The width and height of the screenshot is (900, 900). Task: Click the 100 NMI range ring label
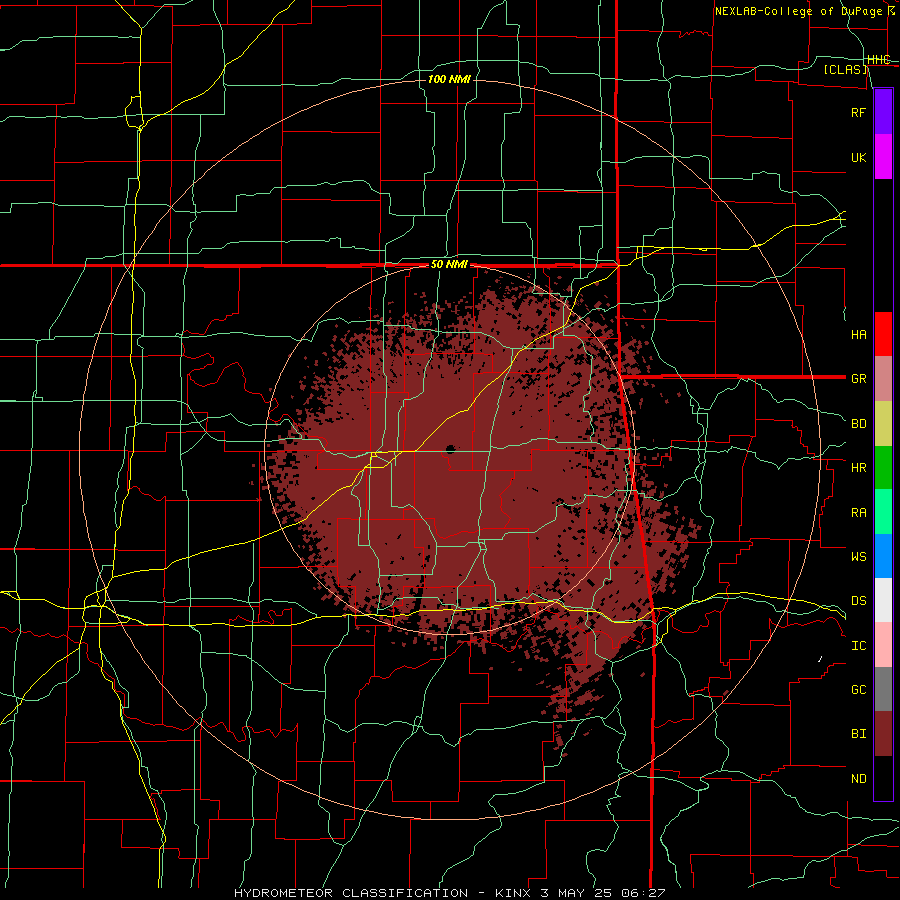point(449,79)
